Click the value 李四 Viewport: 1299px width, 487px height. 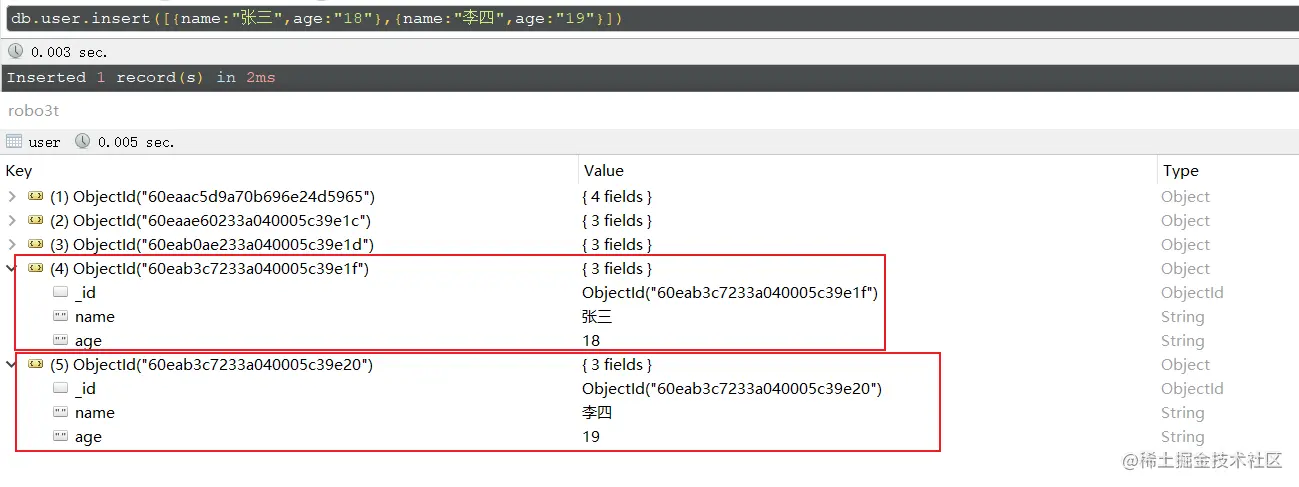click(597, 413)
